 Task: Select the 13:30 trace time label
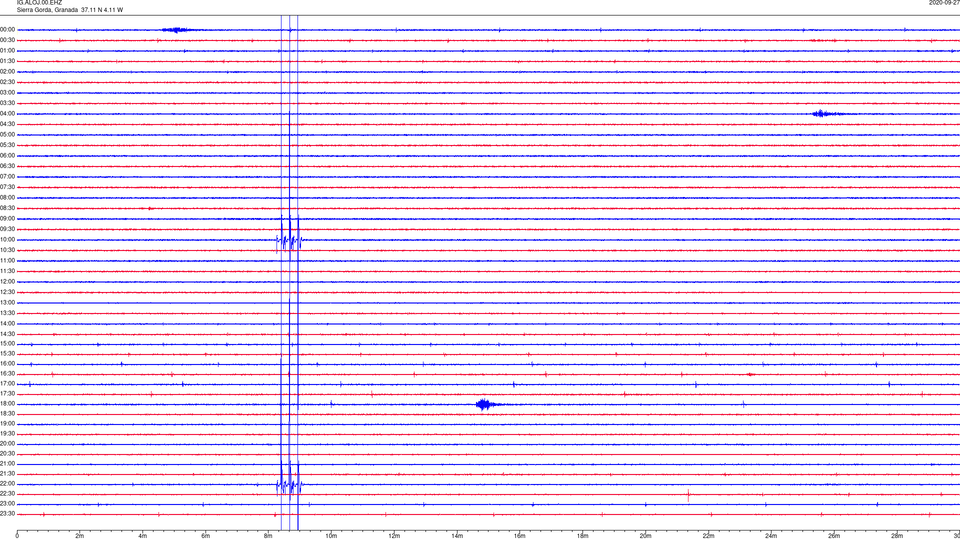click(x=8, y=313)
